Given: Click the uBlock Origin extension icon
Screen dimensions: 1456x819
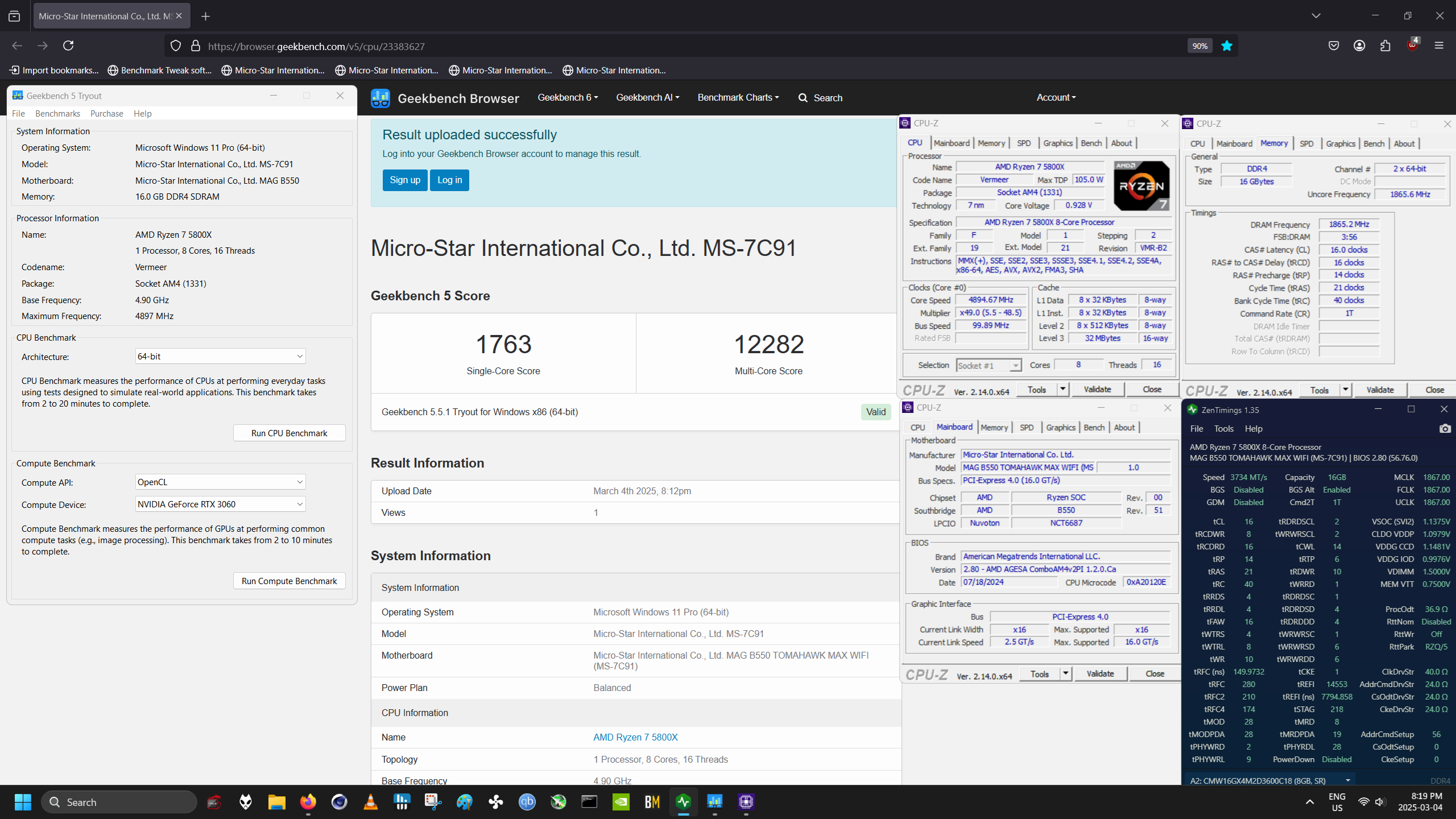Looking at the screenshot, I should tap(1412, 45).
